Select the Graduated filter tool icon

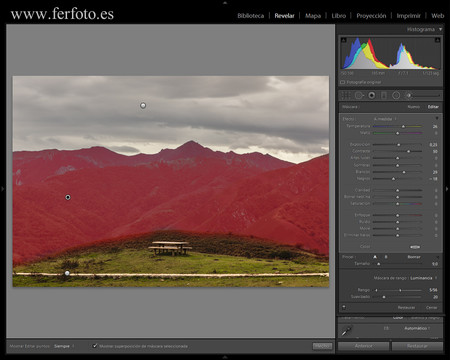pyautogui.click(x=384, y=96)
